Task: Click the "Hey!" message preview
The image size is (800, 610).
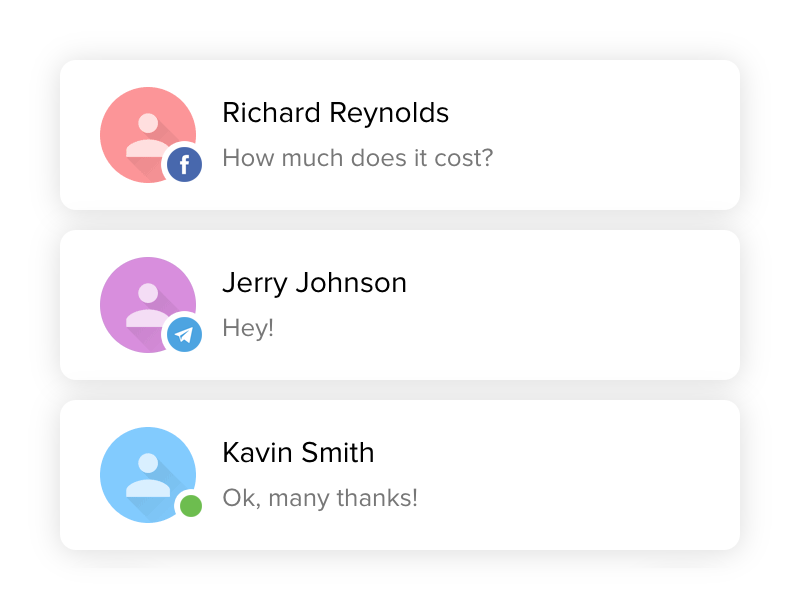Action: (x=248, y=328)
